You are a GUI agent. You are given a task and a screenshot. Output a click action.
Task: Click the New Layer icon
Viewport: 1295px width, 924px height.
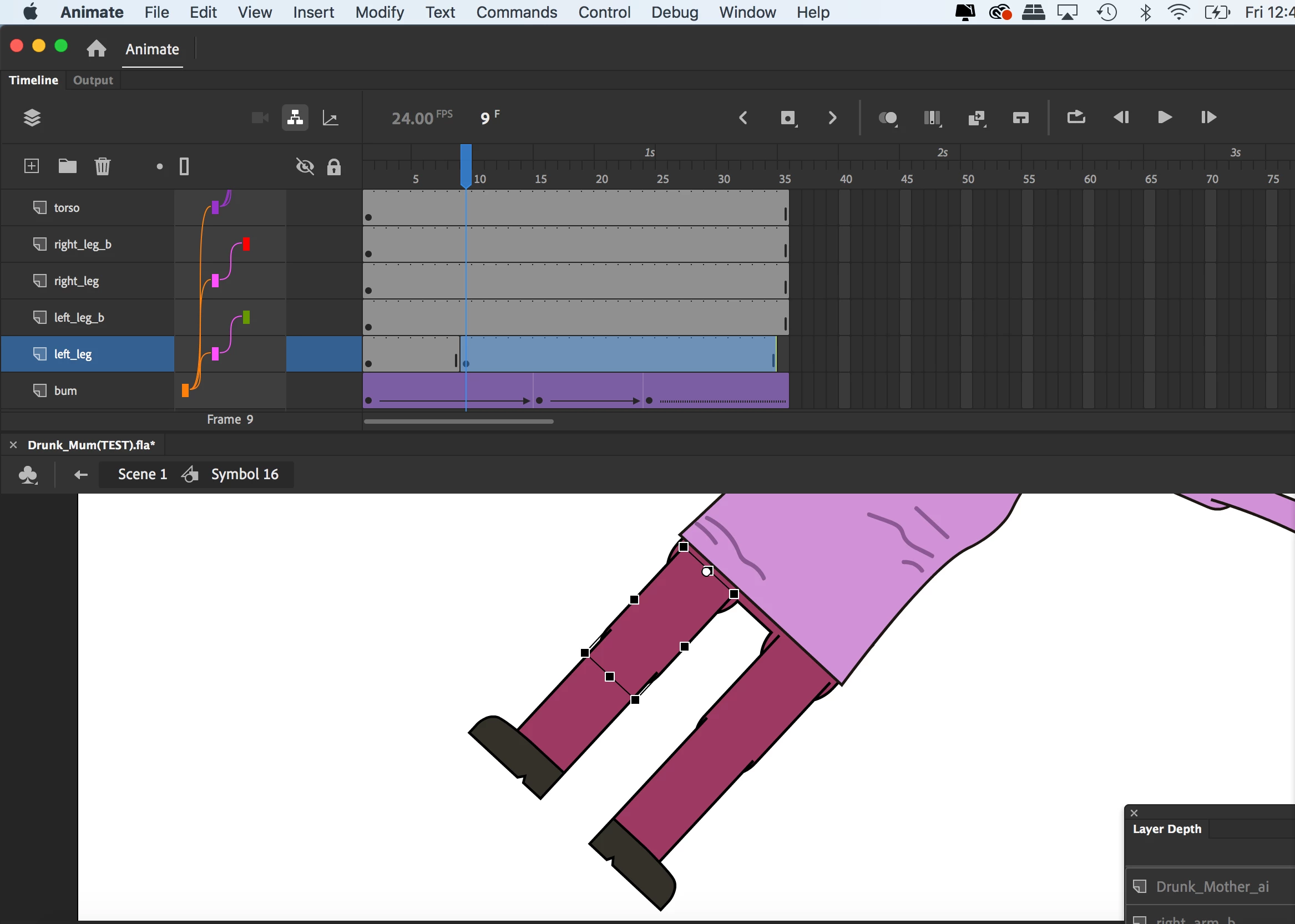[32, 166]
